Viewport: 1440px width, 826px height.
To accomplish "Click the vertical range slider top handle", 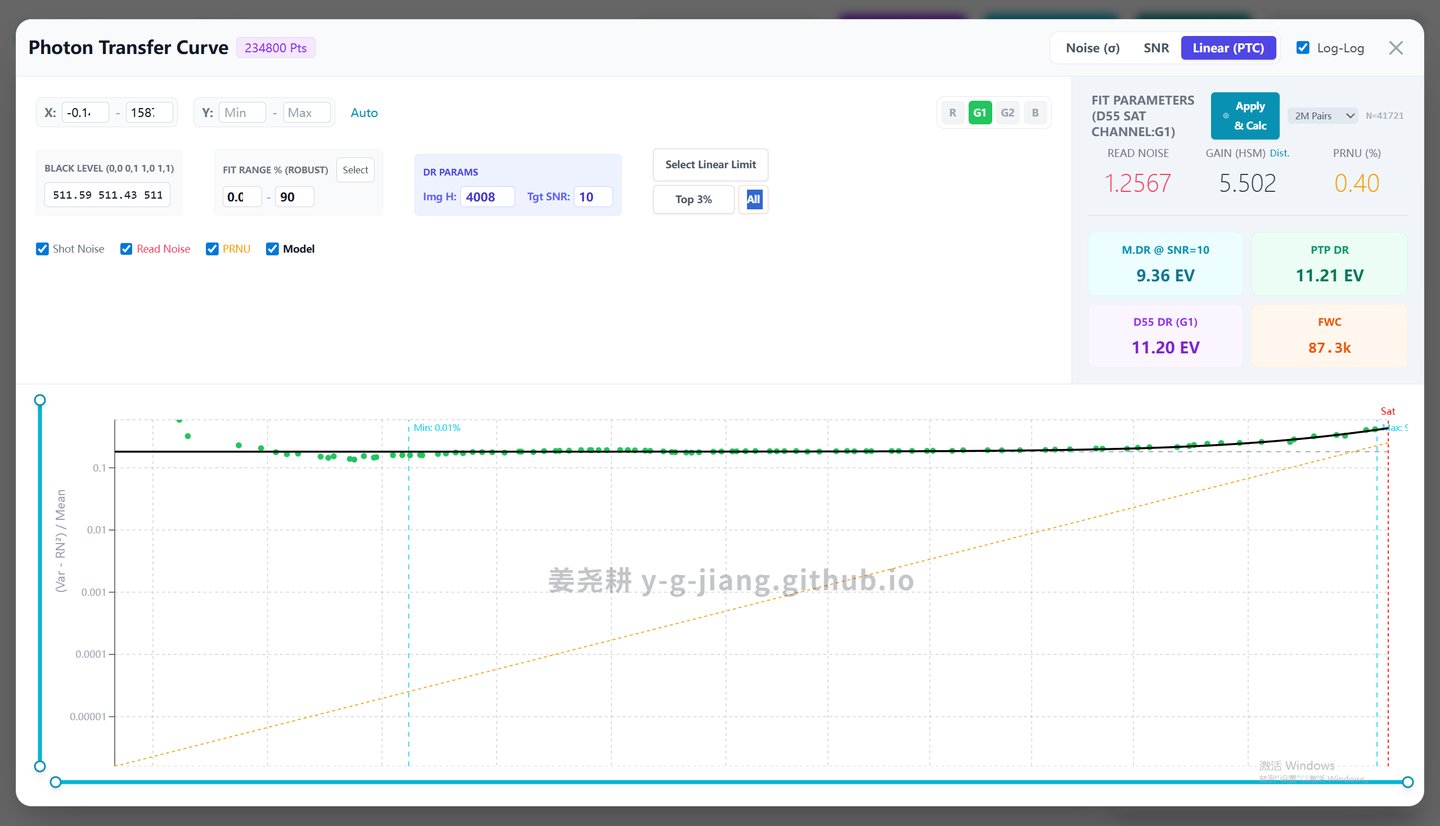I will pos(40,400).
